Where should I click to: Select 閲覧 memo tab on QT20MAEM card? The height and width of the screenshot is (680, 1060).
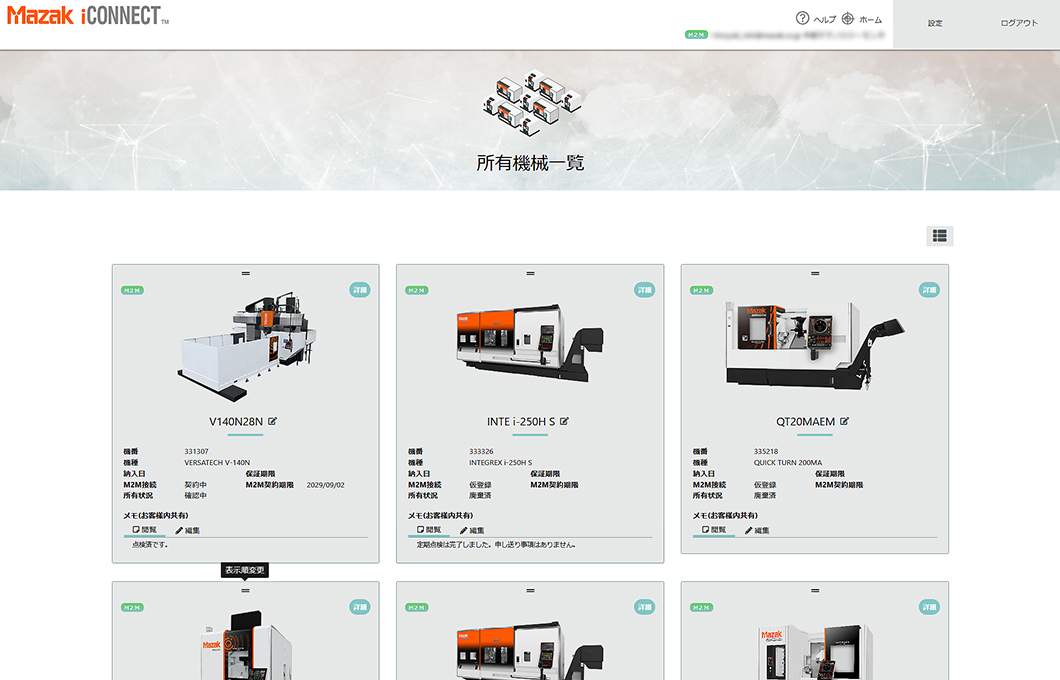click(x=714, y=530)
